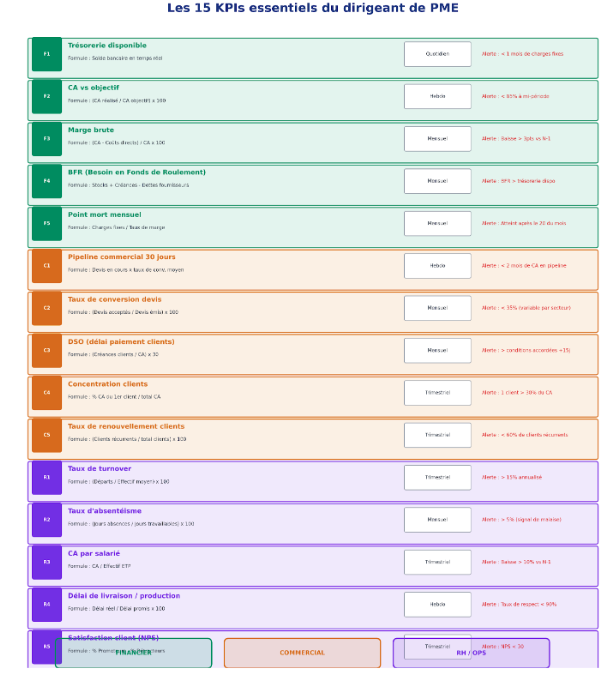The height and width of the screenshot is (676, 616).
Task: Click the Taux de conversion devis title
Action: tap(114, 300)
